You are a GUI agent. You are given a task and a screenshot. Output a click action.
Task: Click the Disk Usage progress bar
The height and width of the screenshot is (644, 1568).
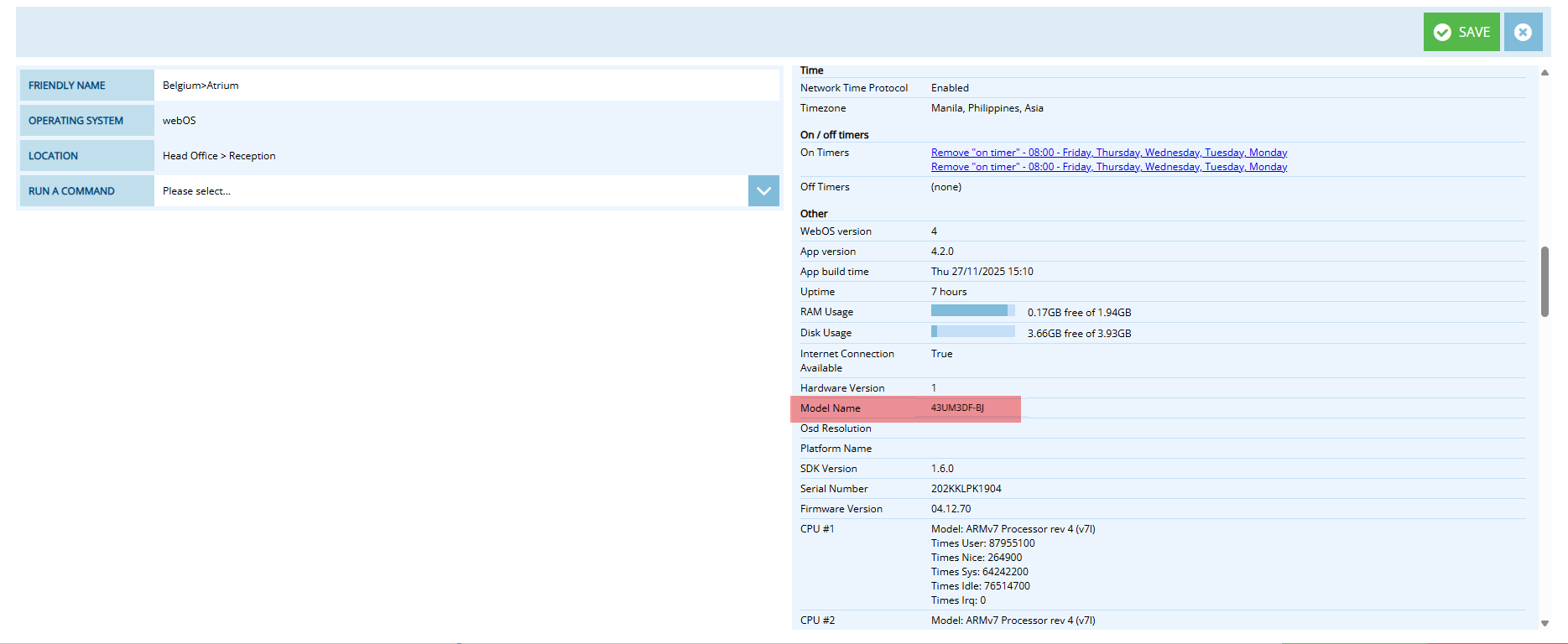(972, 332)
